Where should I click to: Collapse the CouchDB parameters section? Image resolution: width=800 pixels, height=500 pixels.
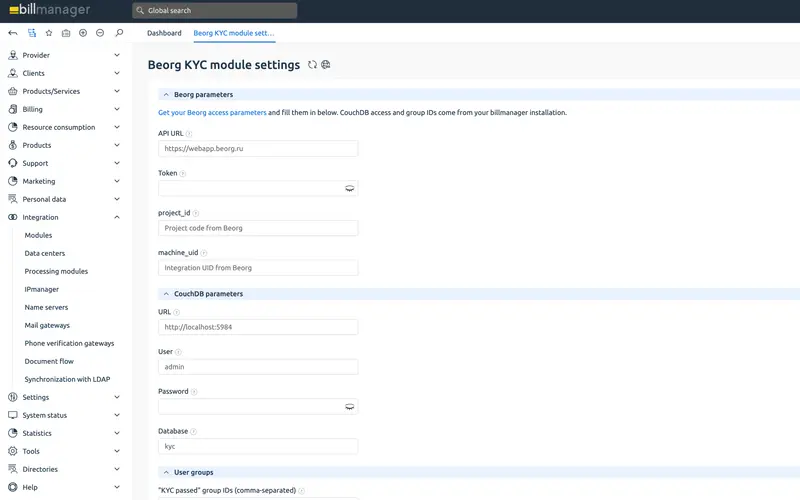[166, 294]
